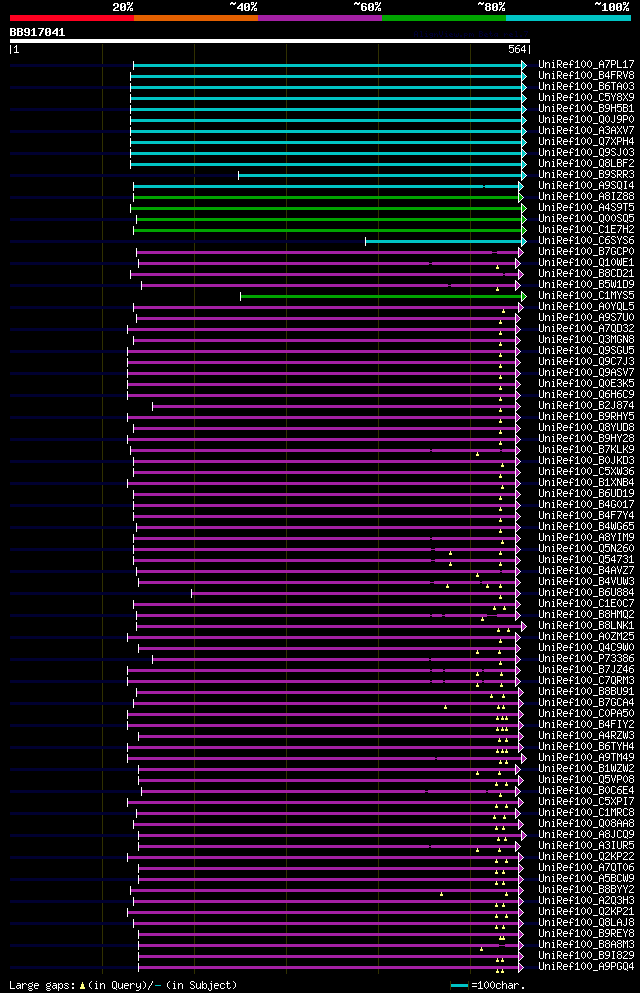This screenshot has width=640, height=993.
Task: Select the UniRef100_A7QD32 label
Action: pos(586,328)
